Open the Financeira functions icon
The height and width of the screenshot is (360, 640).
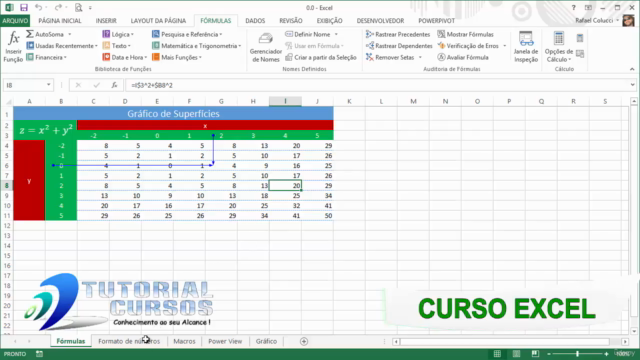click(30, 57)
